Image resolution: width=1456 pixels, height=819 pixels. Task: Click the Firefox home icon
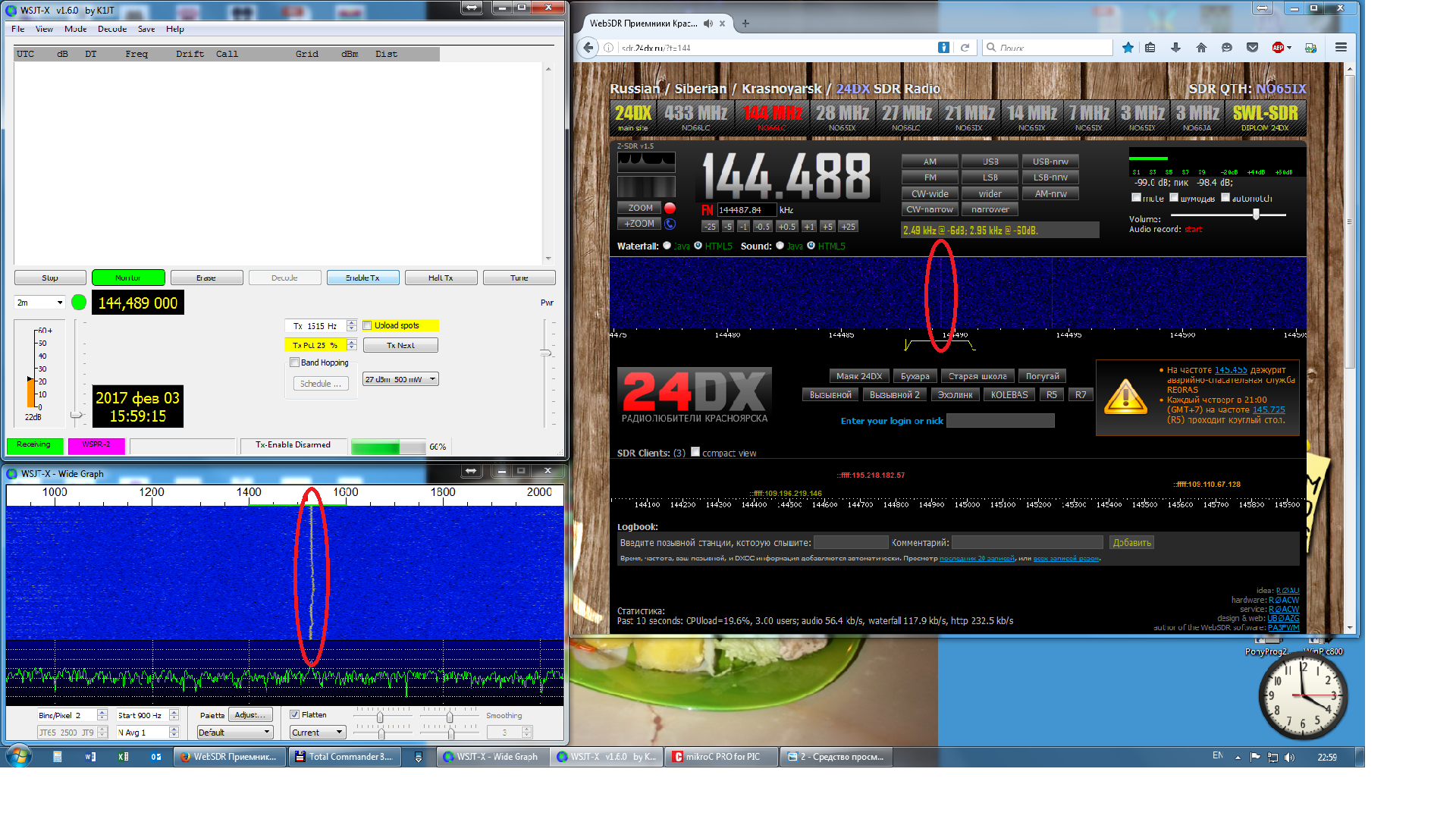1201,48
